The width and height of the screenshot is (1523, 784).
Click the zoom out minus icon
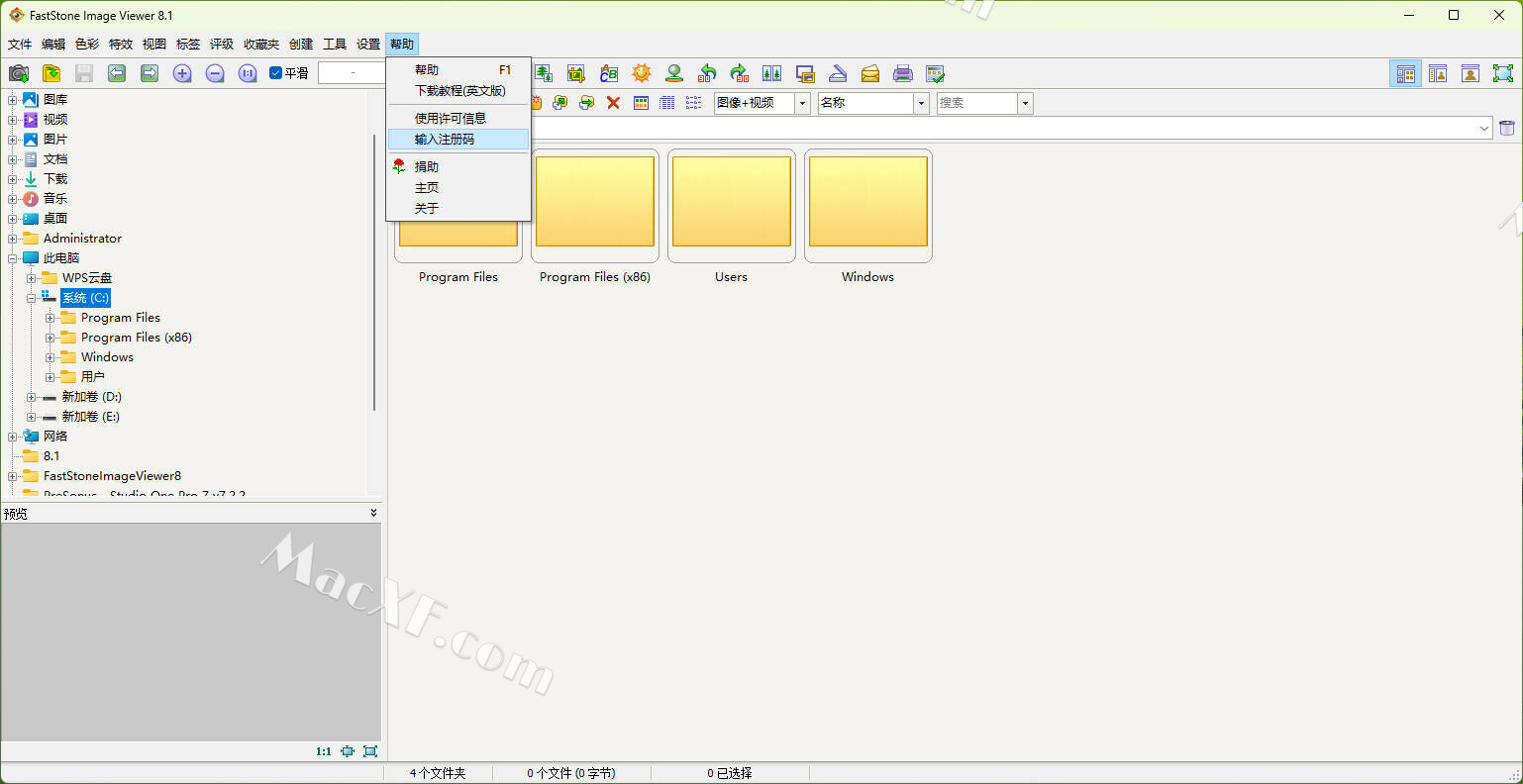(x=215, y=73)
